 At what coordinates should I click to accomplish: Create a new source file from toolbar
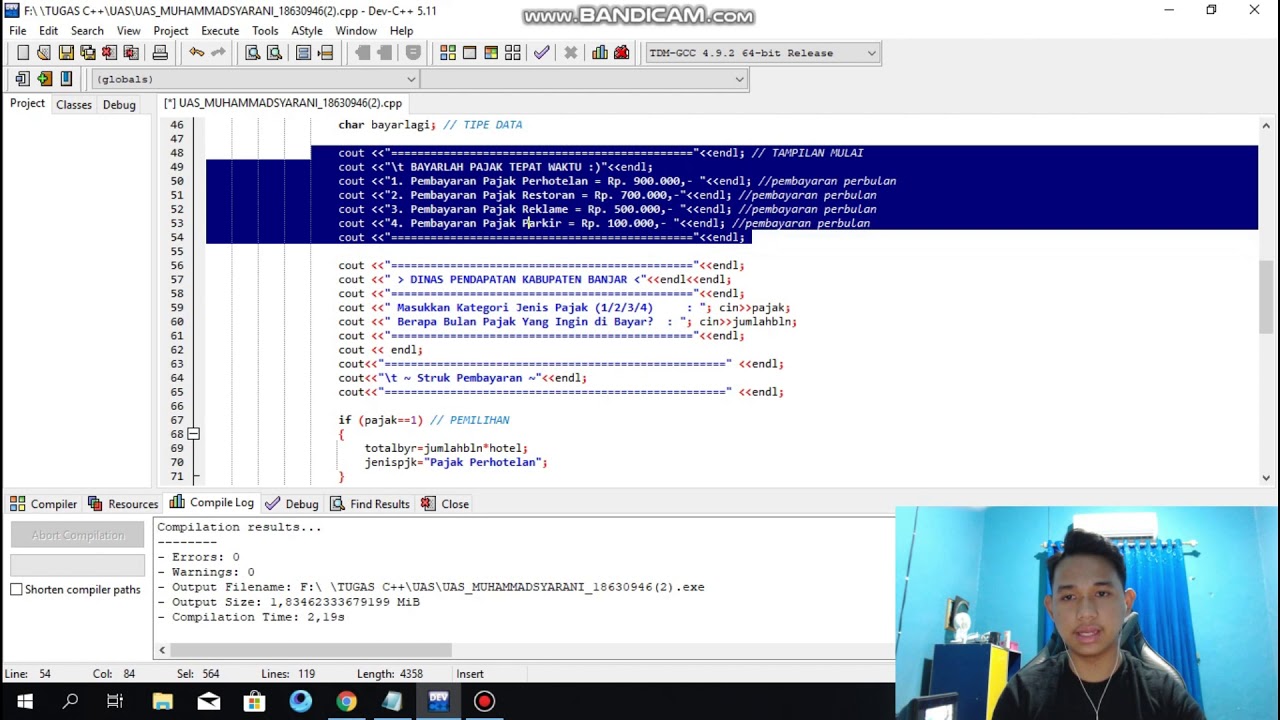coord(23,53)
